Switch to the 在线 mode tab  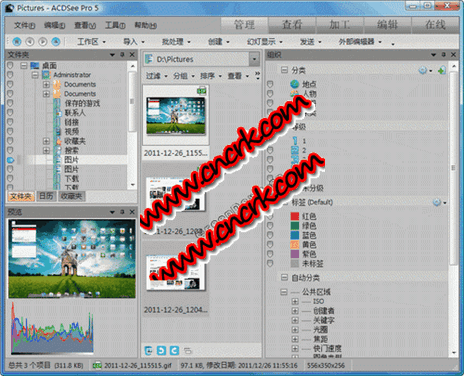(x=435, y=25)
